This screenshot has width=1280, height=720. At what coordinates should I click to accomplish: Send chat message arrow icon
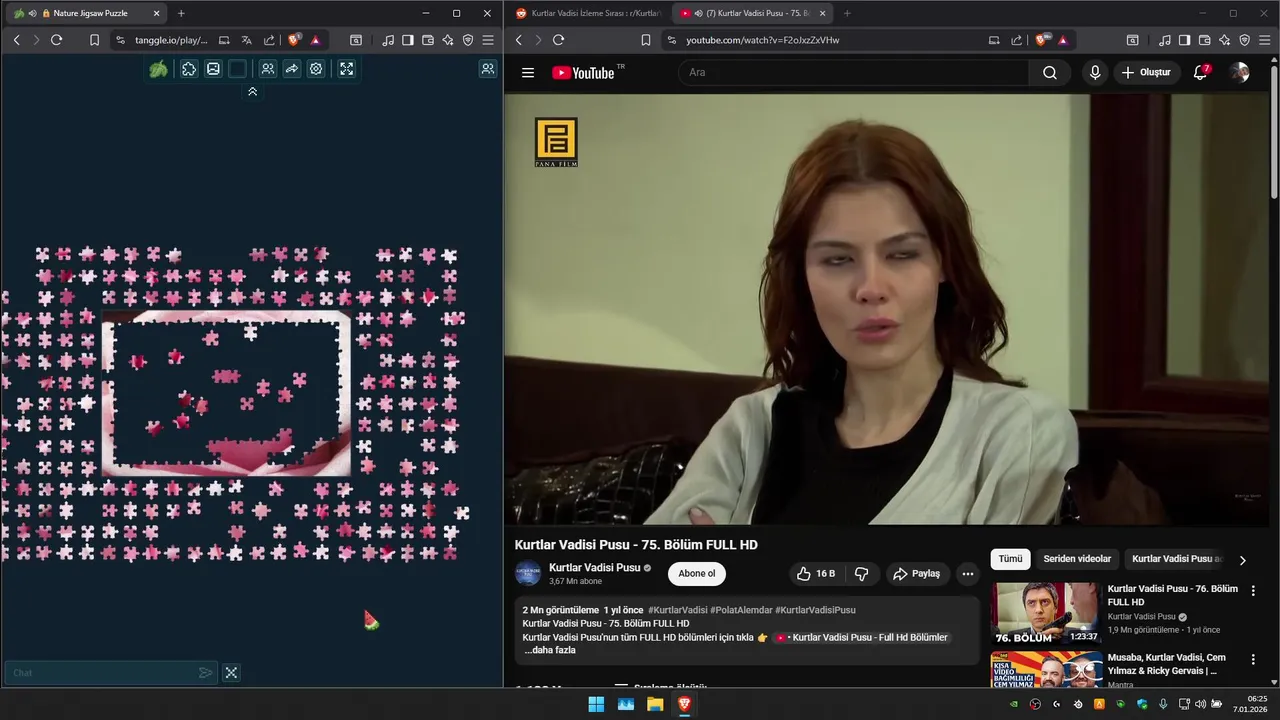(205, 673)
